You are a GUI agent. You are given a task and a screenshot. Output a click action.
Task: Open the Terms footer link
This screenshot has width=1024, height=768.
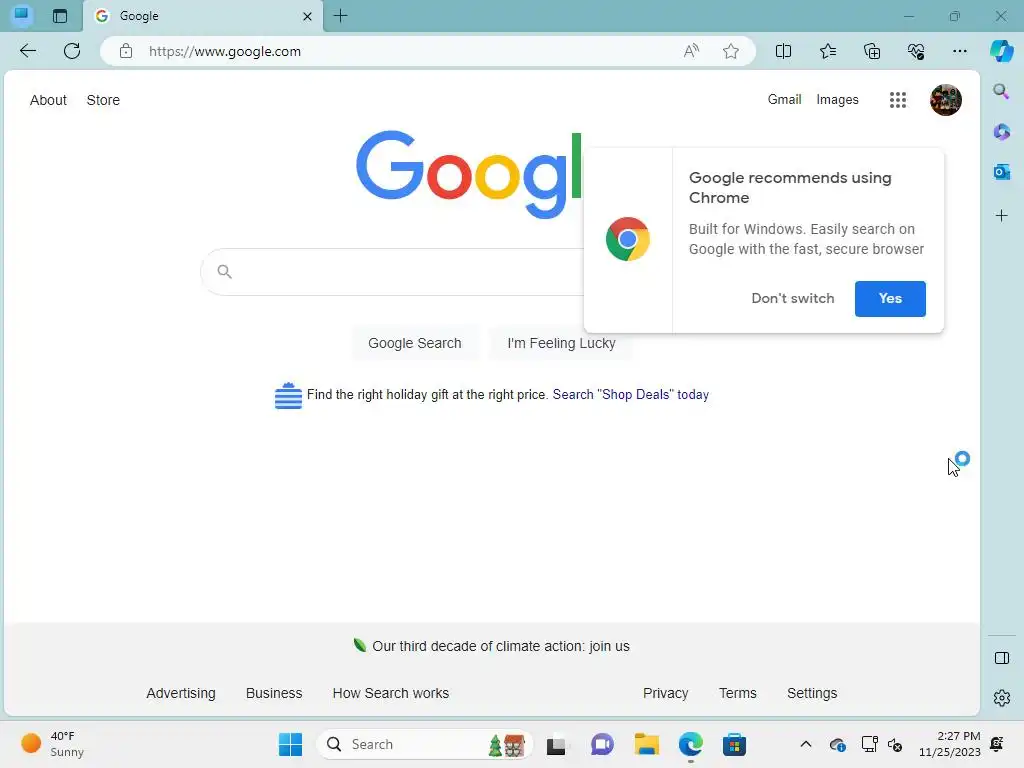[738, 693]
